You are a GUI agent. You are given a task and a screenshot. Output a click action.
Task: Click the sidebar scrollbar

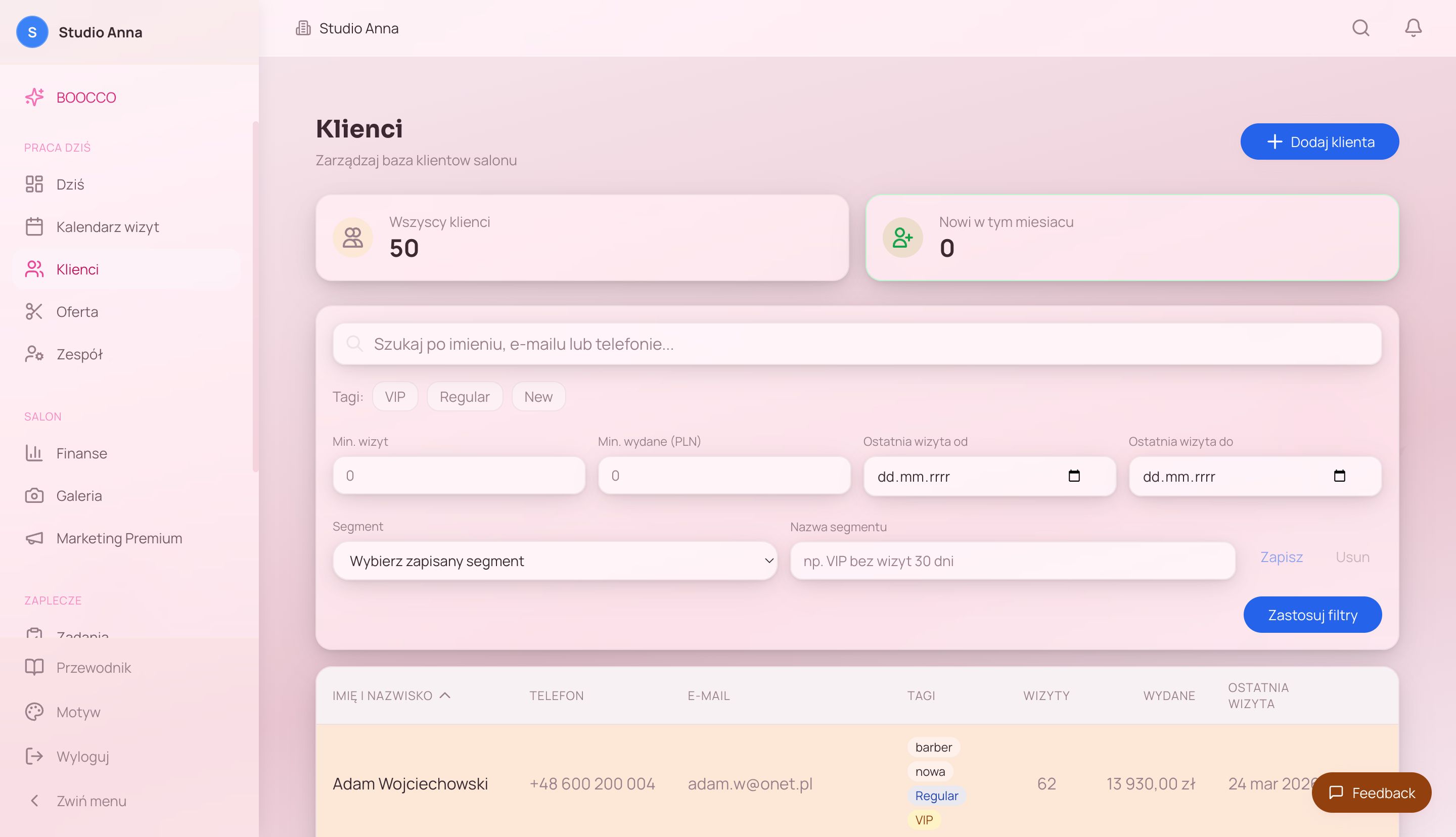pos(255,296)
